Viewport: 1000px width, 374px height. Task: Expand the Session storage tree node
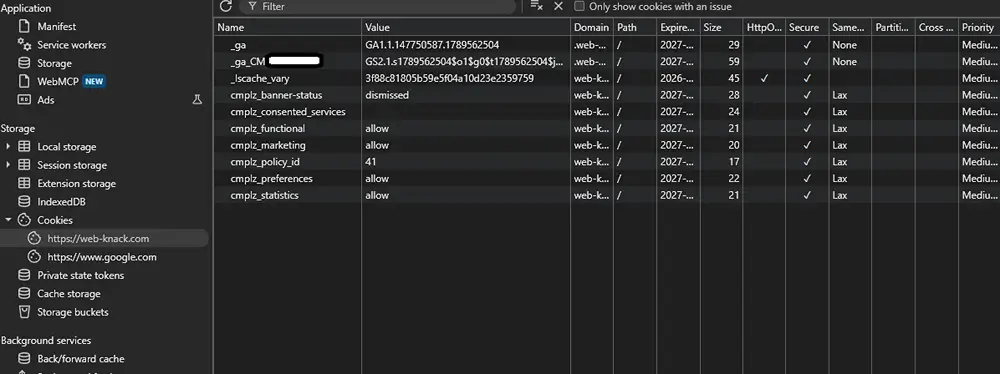pos(8,165)
